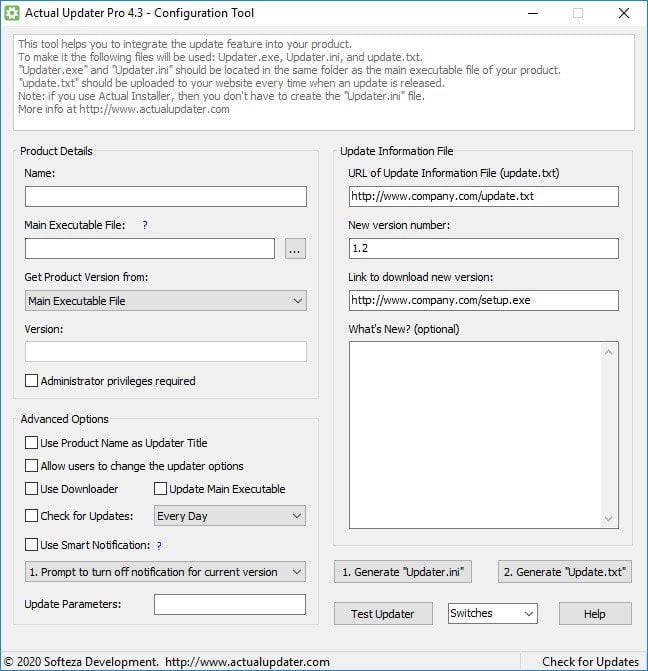Click the question mark next to Use Smart Notification
Viewport: 648px width, 671px height.
pos(159,545)
